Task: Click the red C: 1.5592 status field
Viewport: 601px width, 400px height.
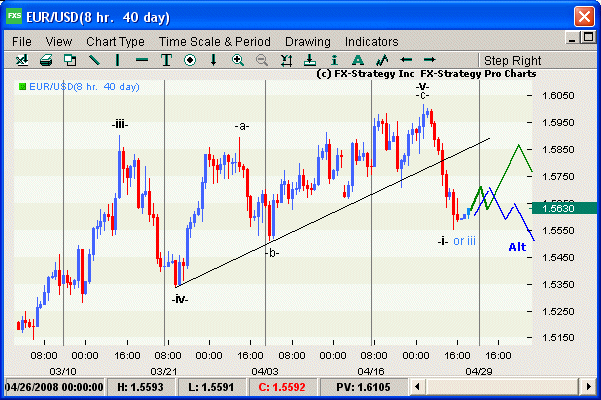Action: tap(282, 387)
